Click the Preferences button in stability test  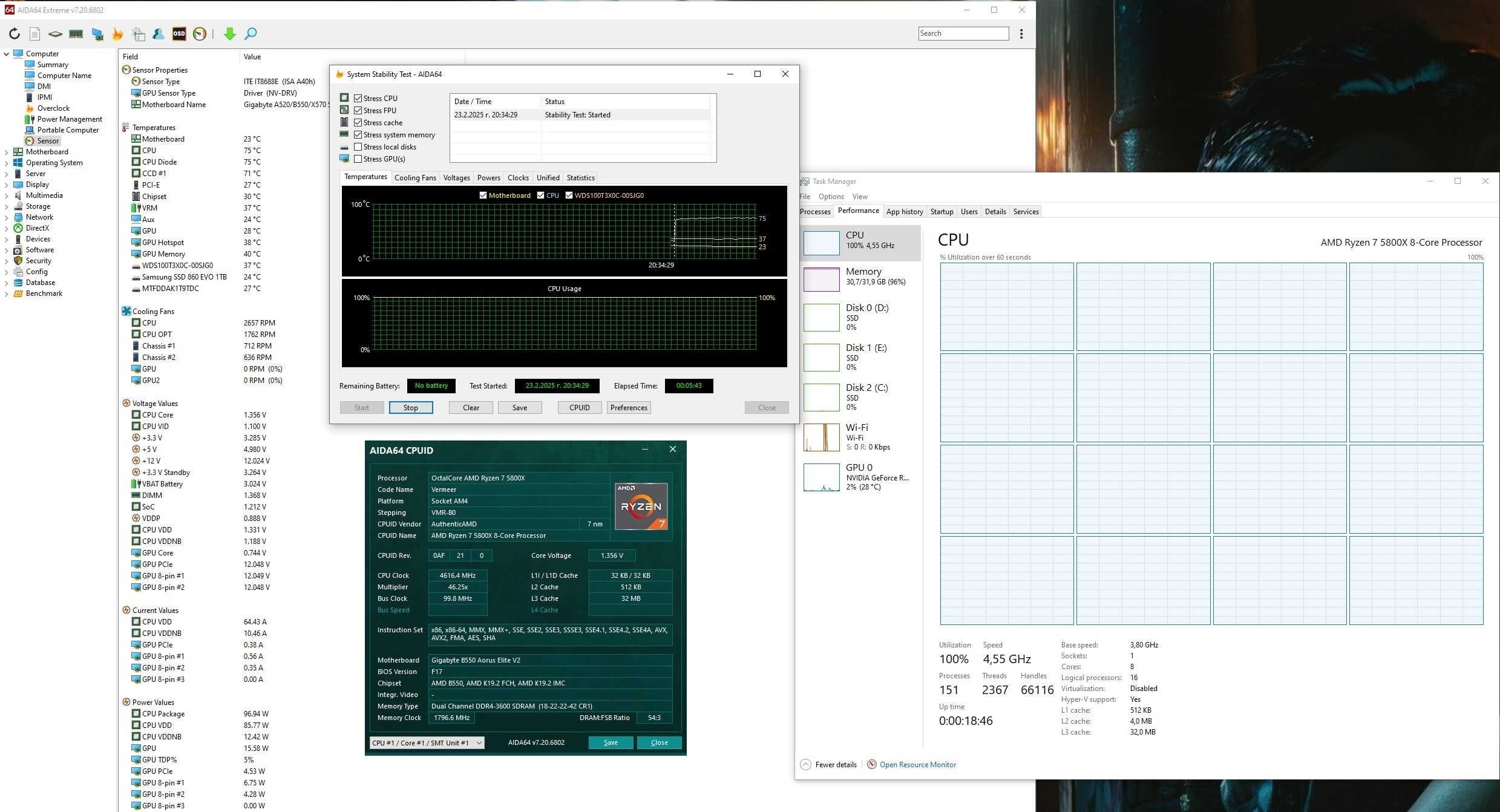[629, 408]
